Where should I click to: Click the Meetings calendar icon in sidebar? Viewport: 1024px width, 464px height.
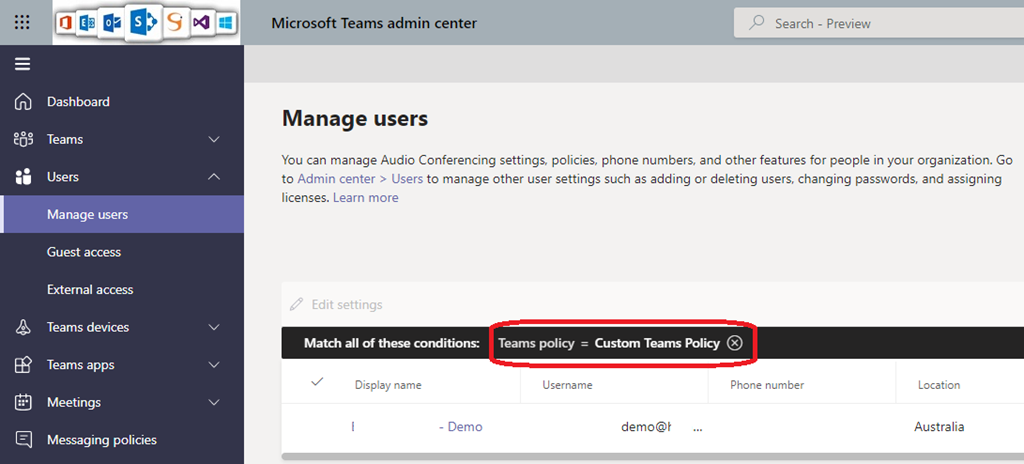tap(23, 402)
